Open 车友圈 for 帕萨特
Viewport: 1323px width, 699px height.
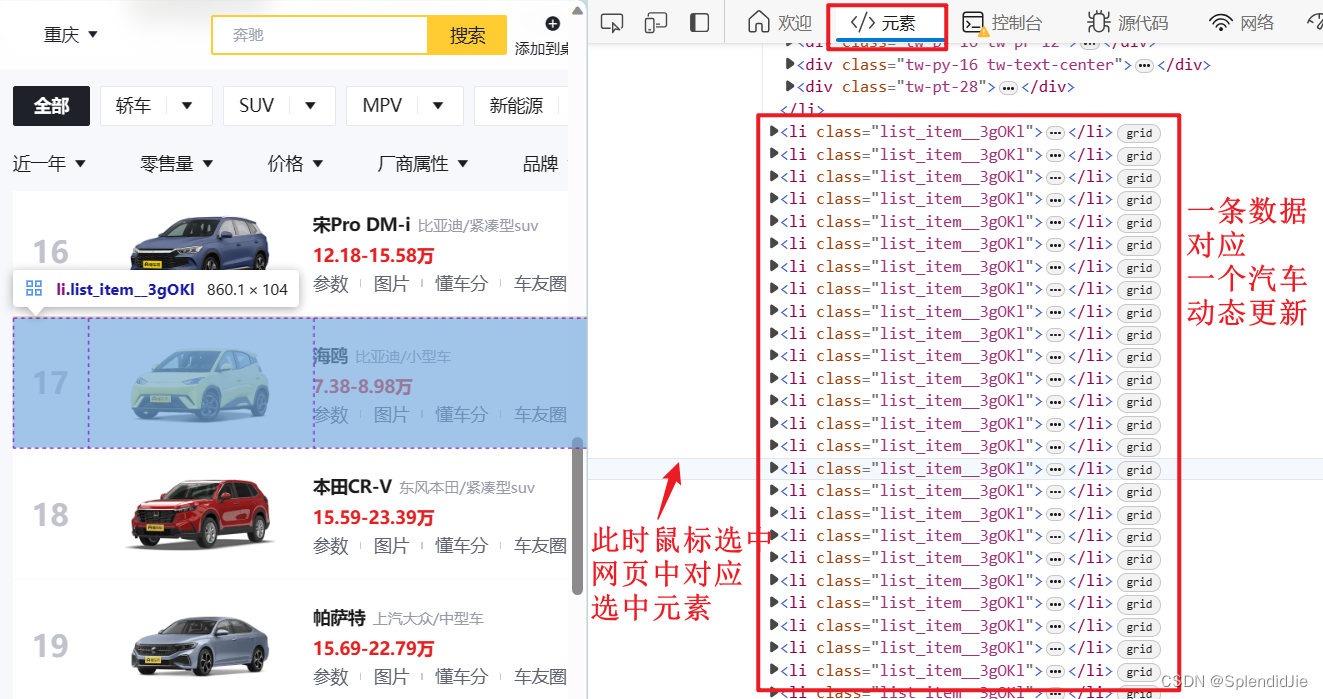541,677
